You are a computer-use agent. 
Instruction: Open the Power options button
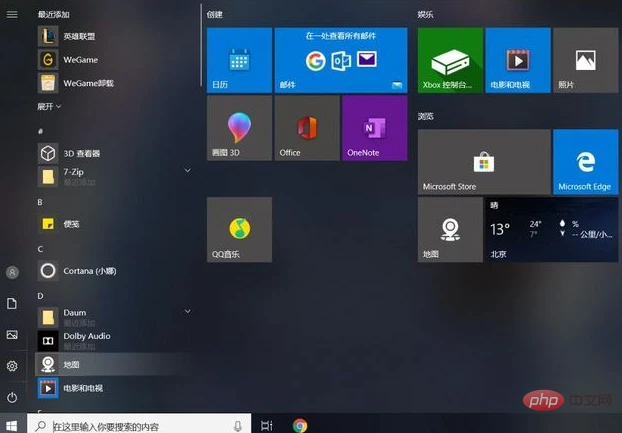(12, 397)
